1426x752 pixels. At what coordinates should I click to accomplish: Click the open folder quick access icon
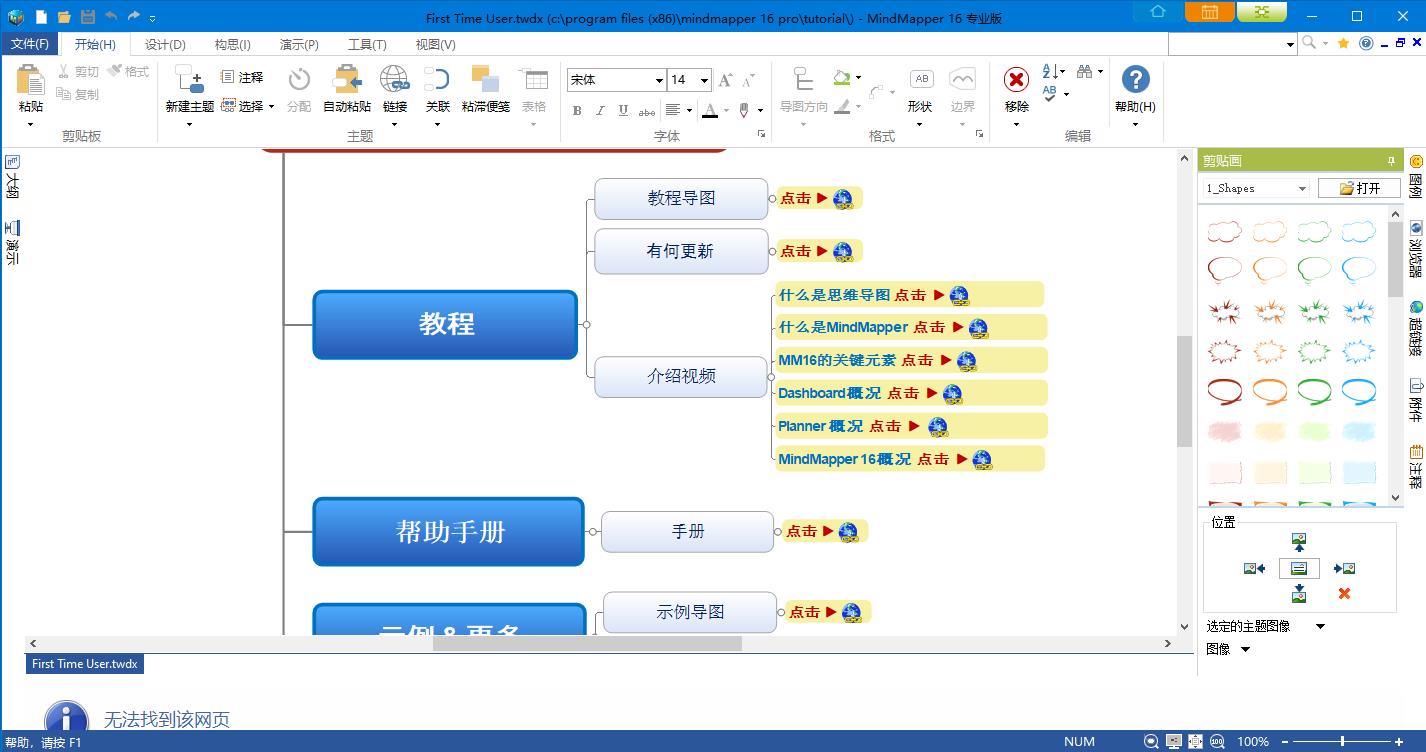click(64, 17)
